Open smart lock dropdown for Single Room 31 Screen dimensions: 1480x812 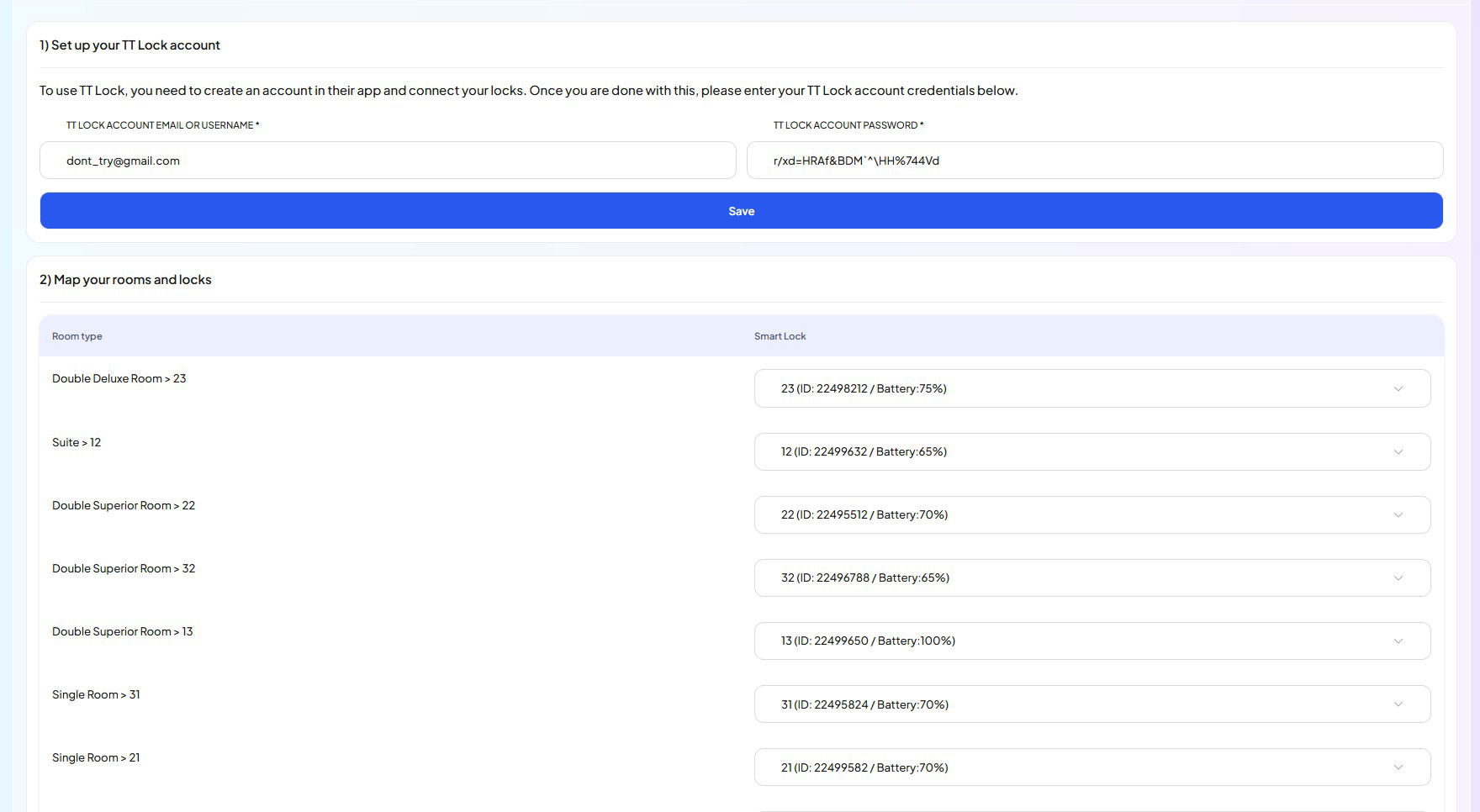[x=1091, y=704]
